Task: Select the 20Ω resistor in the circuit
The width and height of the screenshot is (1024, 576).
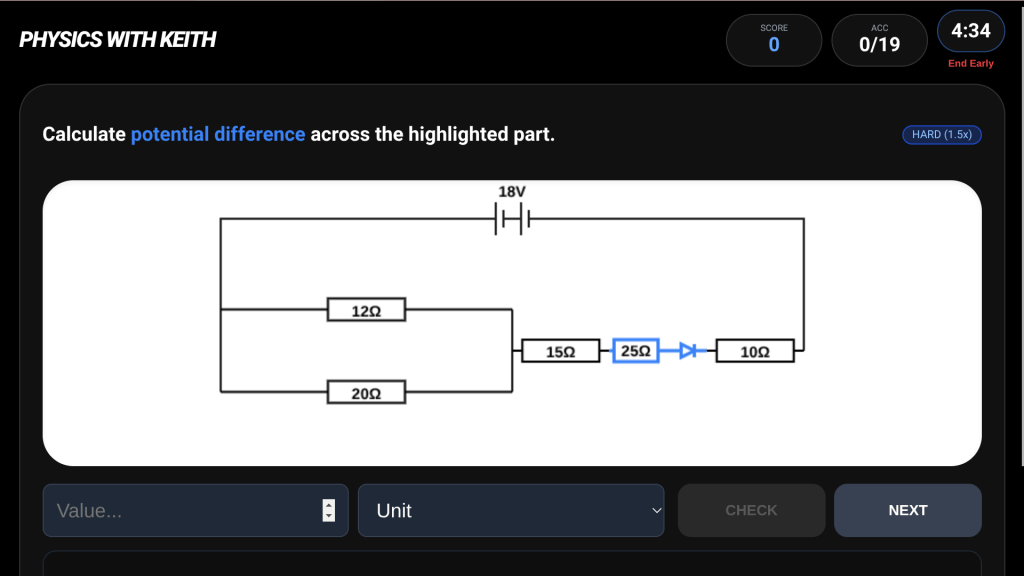Action: [367, 392]
